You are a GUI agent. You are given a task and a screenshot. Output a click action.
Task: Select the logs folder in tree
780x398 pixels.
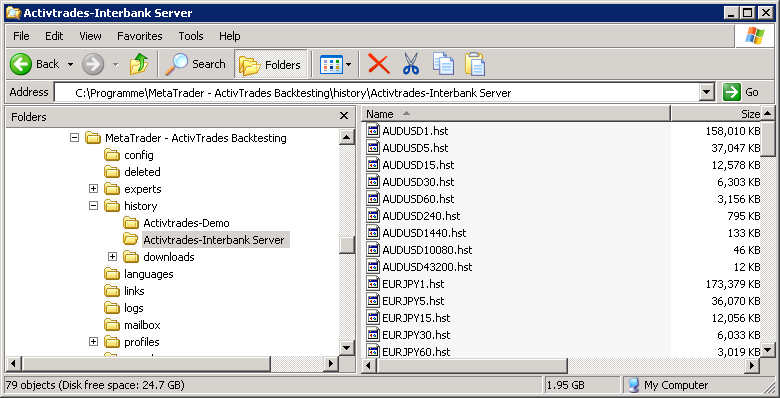(x=124, y=308)
